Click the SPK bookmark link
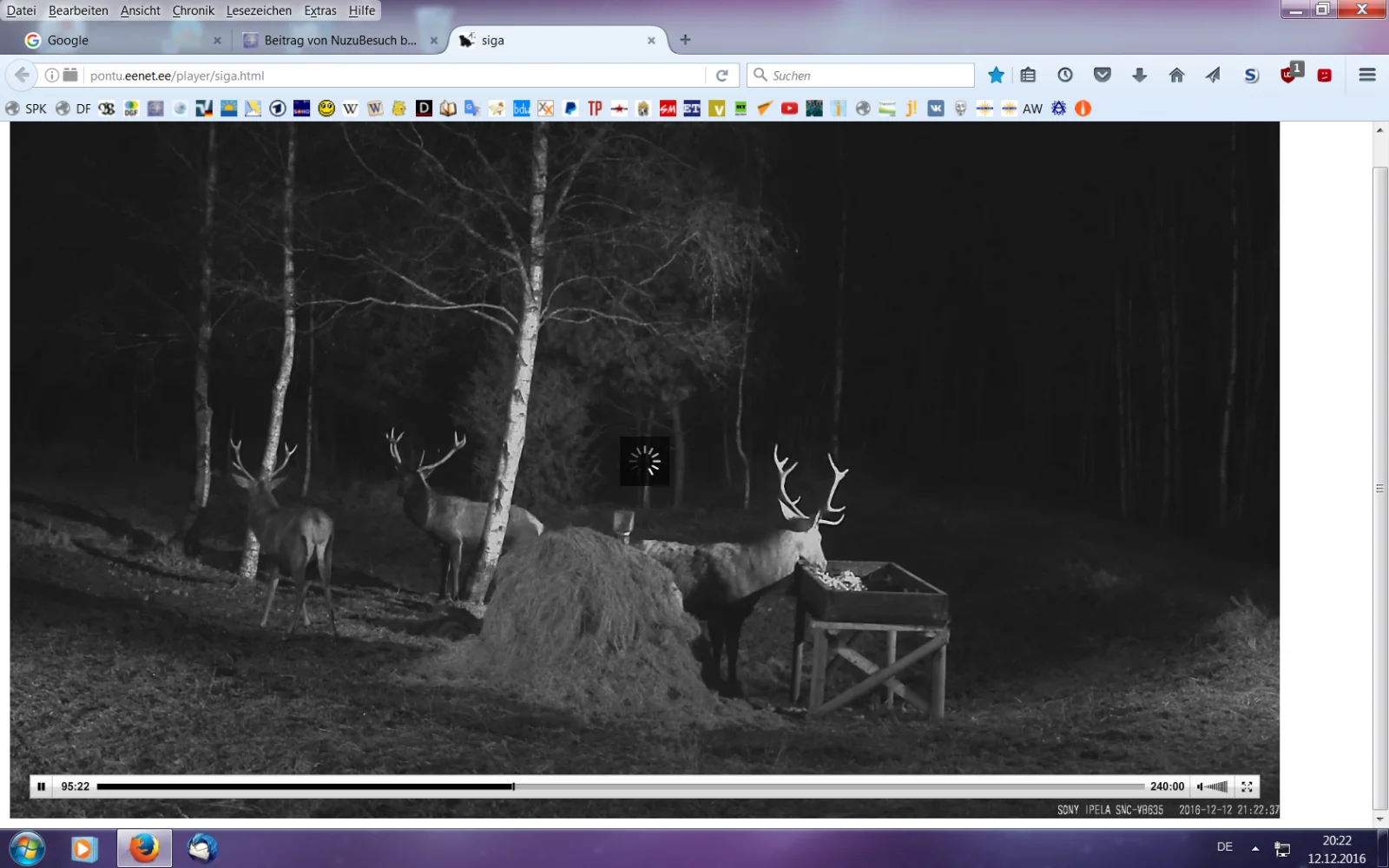The width and height of the screenshot is (1389, 868). click(27, 108)
